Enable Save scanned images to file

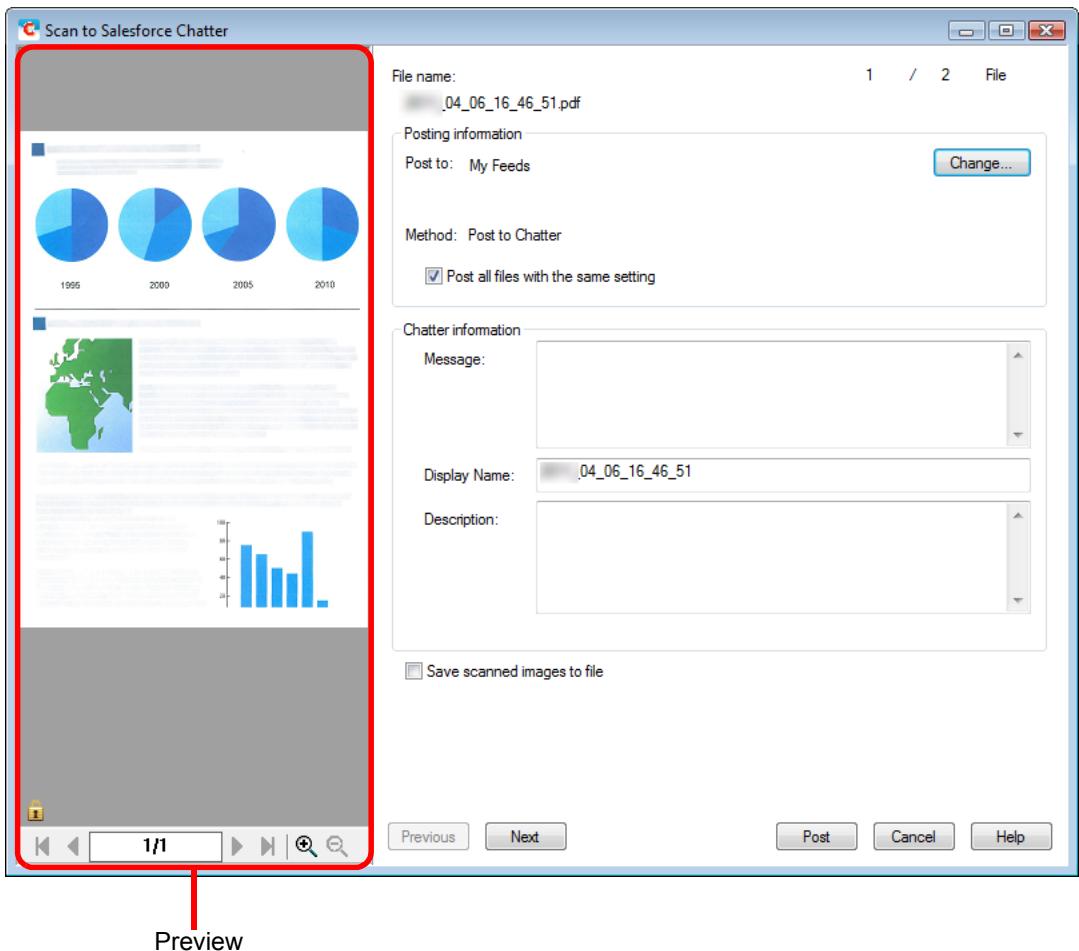414,671
